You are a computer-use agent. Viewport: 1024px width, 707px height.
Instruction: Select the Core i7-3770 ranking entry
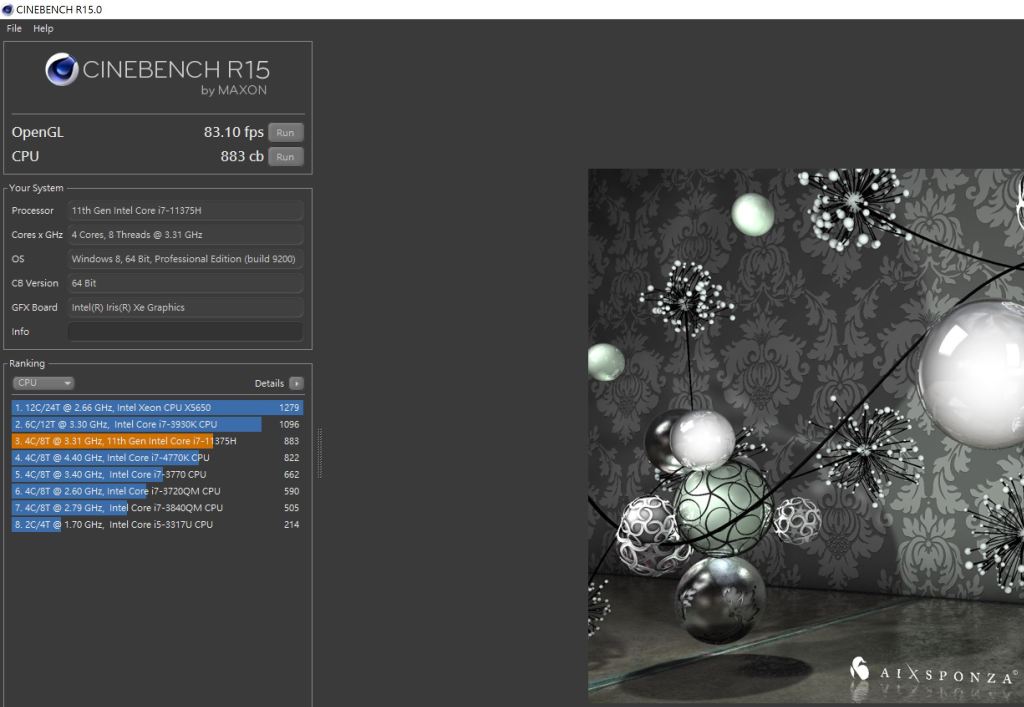pyautogui.click(x=157, y=474)
